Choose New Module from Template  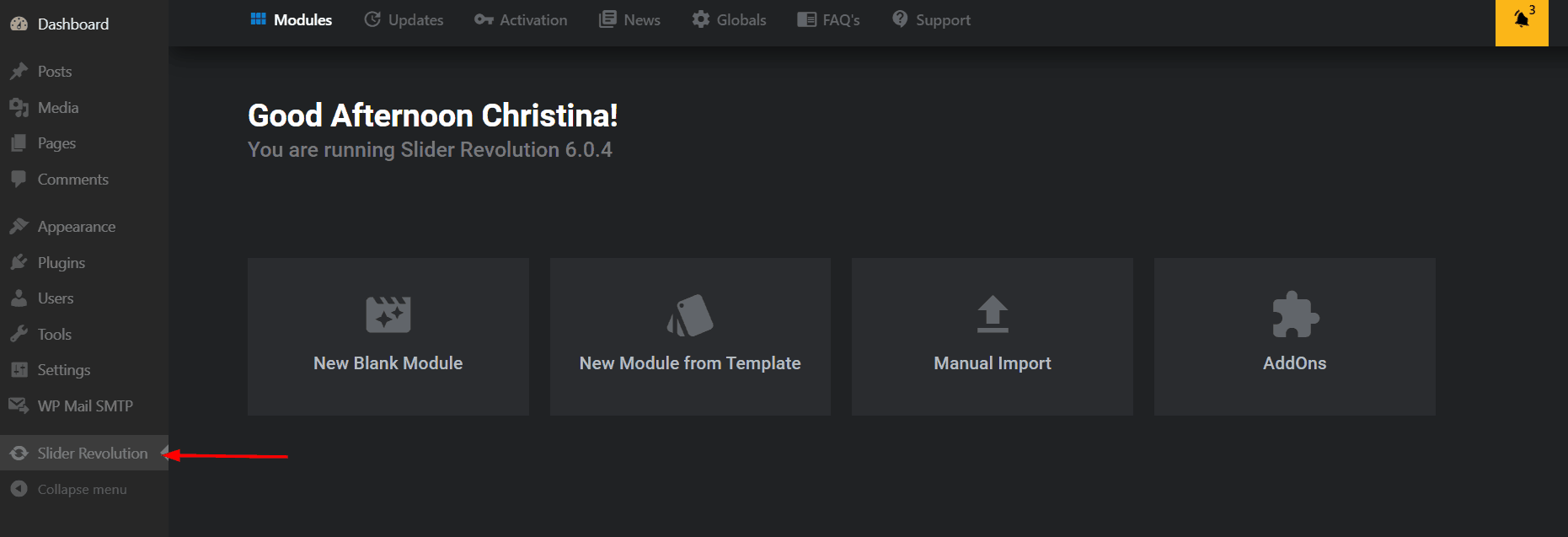[x=690, y=336]
